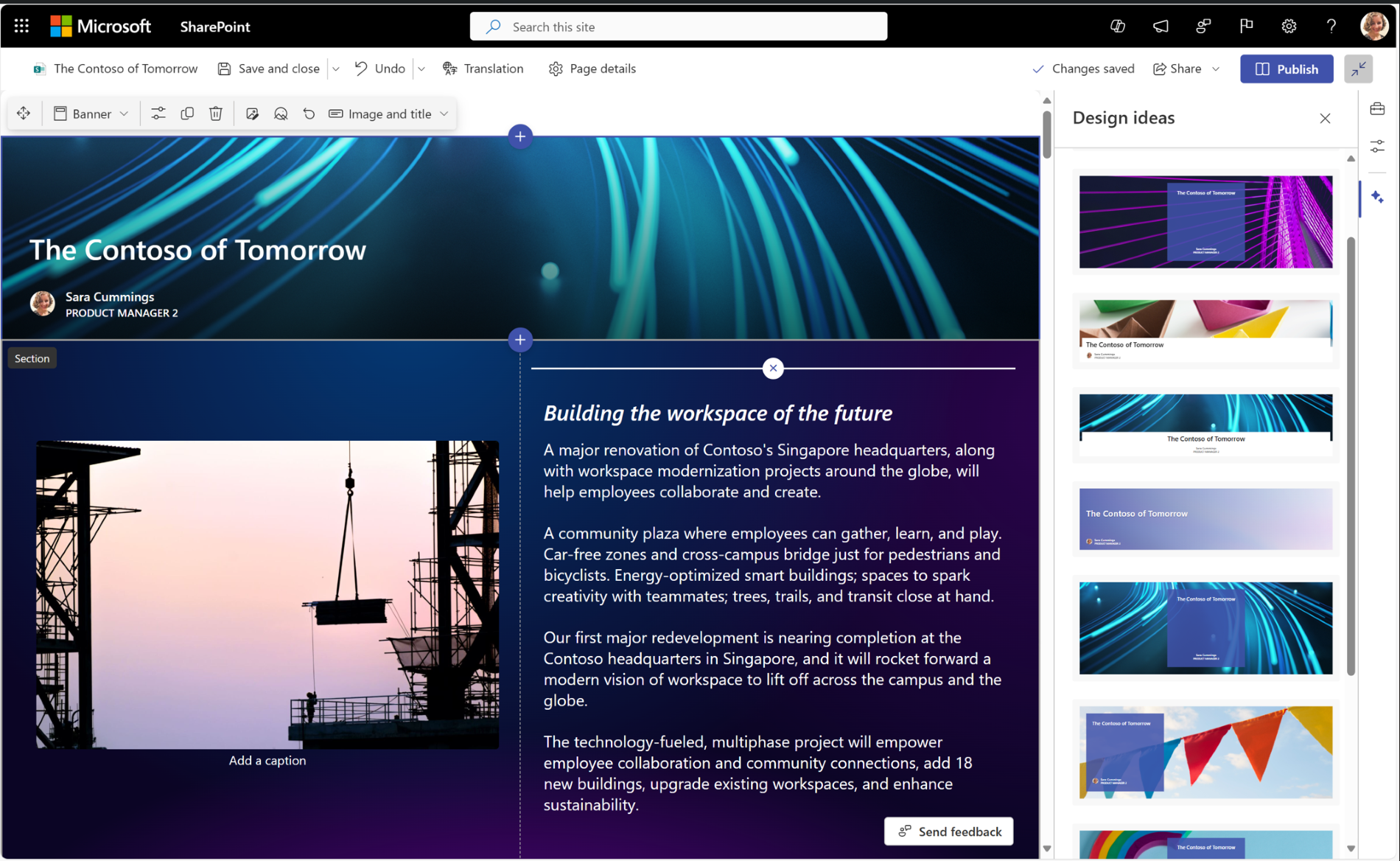Click Save and close
The height and width of the screenshot is (861, 1400).
pos(278,69)
